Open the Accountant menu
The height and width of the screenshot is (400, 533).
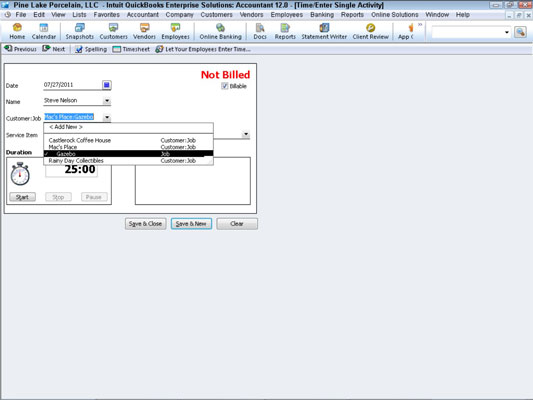[142, 15]
